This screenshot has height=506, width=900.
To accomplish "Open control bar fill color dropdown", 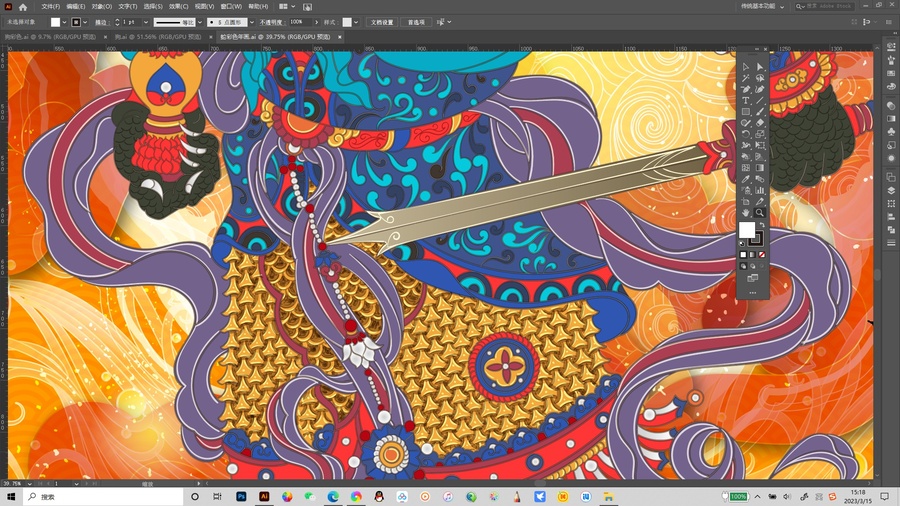I will tap(64, 22).
